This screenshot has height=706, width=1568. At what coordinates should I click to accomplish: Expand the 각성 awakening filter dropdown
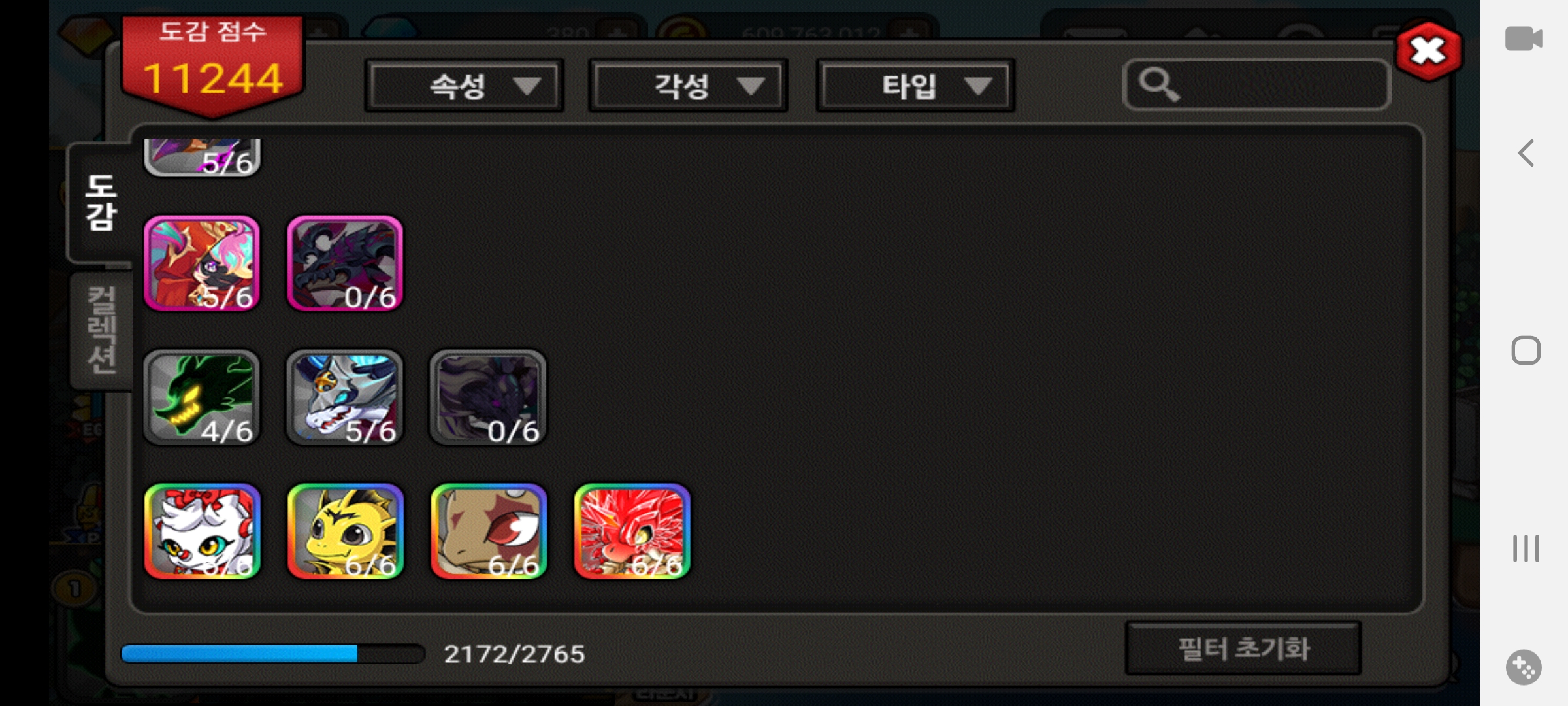click(x=688, y=86)
